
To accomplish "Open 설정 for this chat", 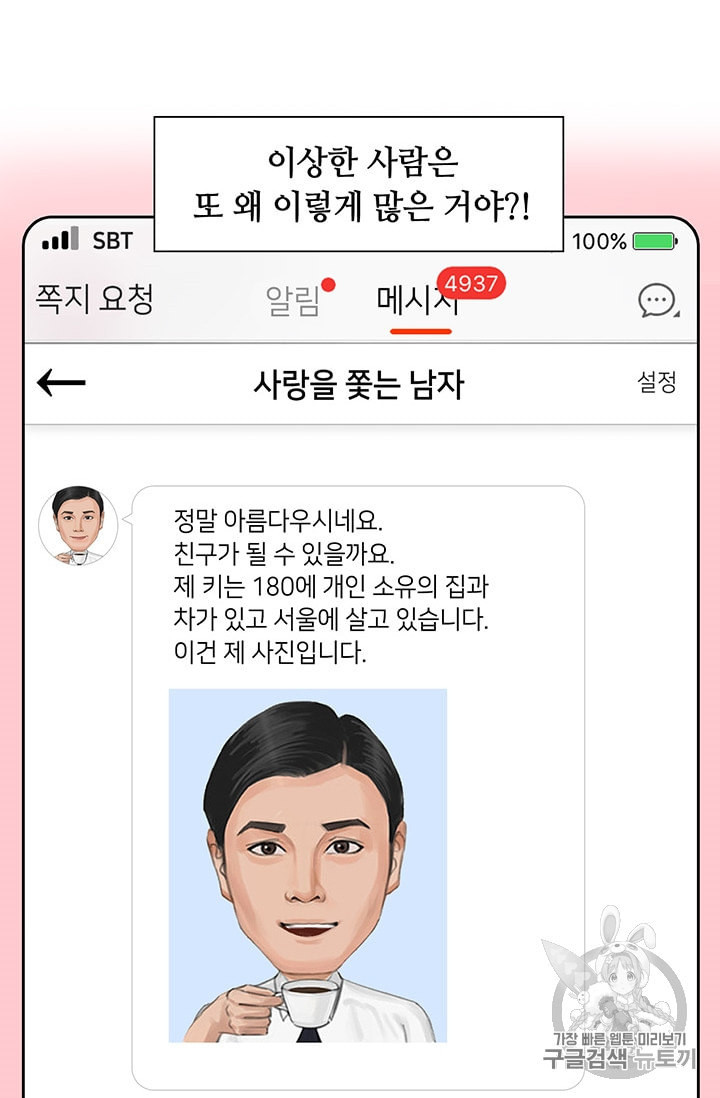I will pos(657,382).
